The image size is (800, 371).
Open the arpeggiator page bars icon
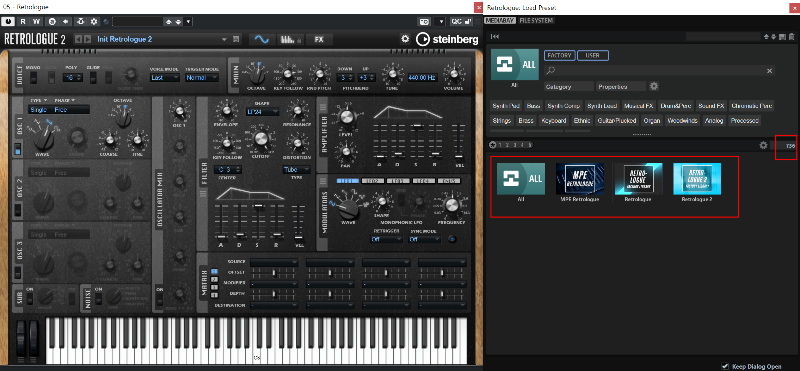click(x=292, y=39)
